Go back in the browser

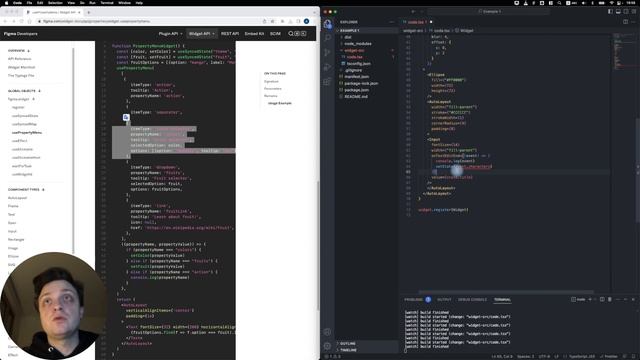6,21
